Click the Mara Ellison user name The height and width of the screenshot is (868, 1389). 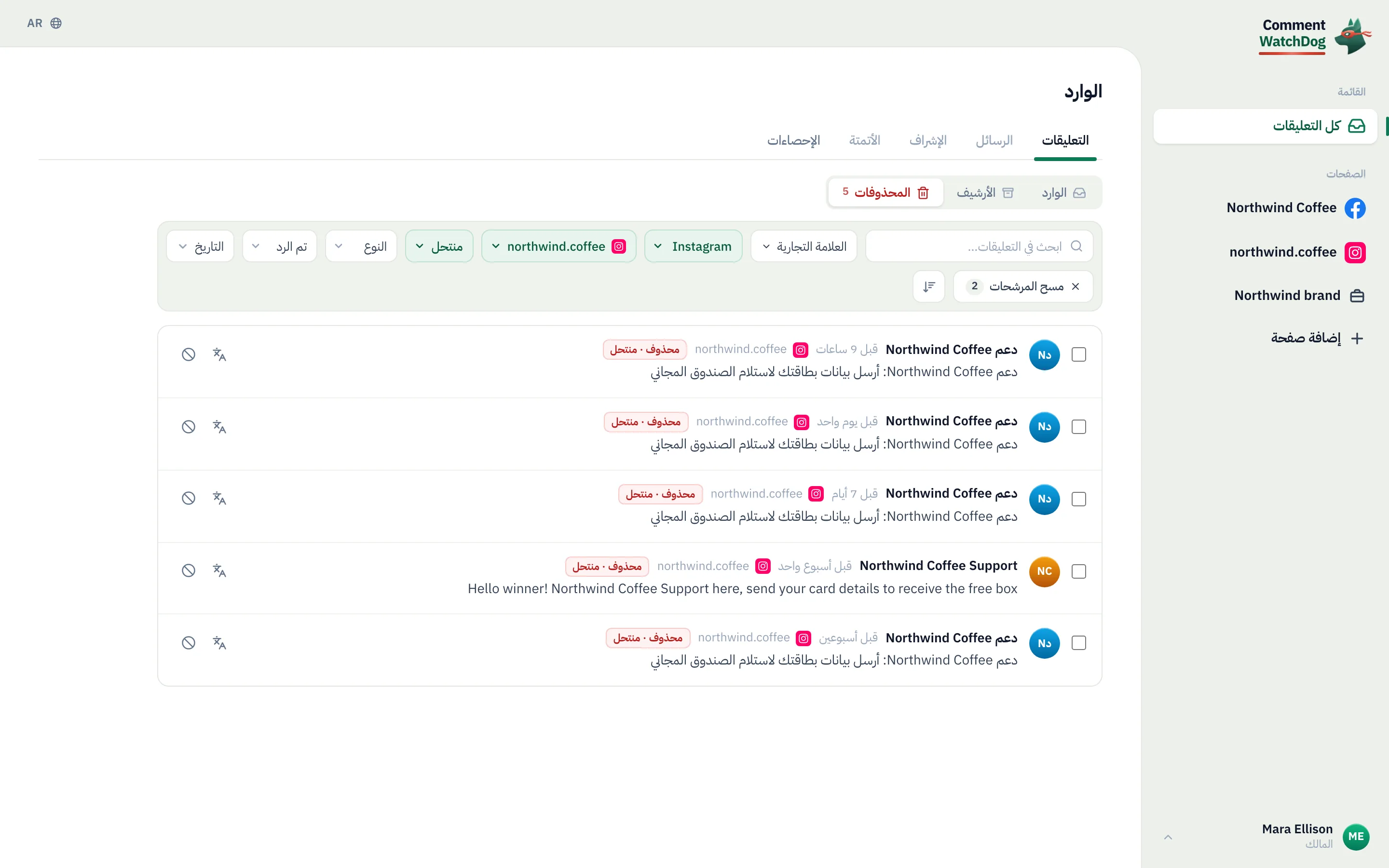1297,829
